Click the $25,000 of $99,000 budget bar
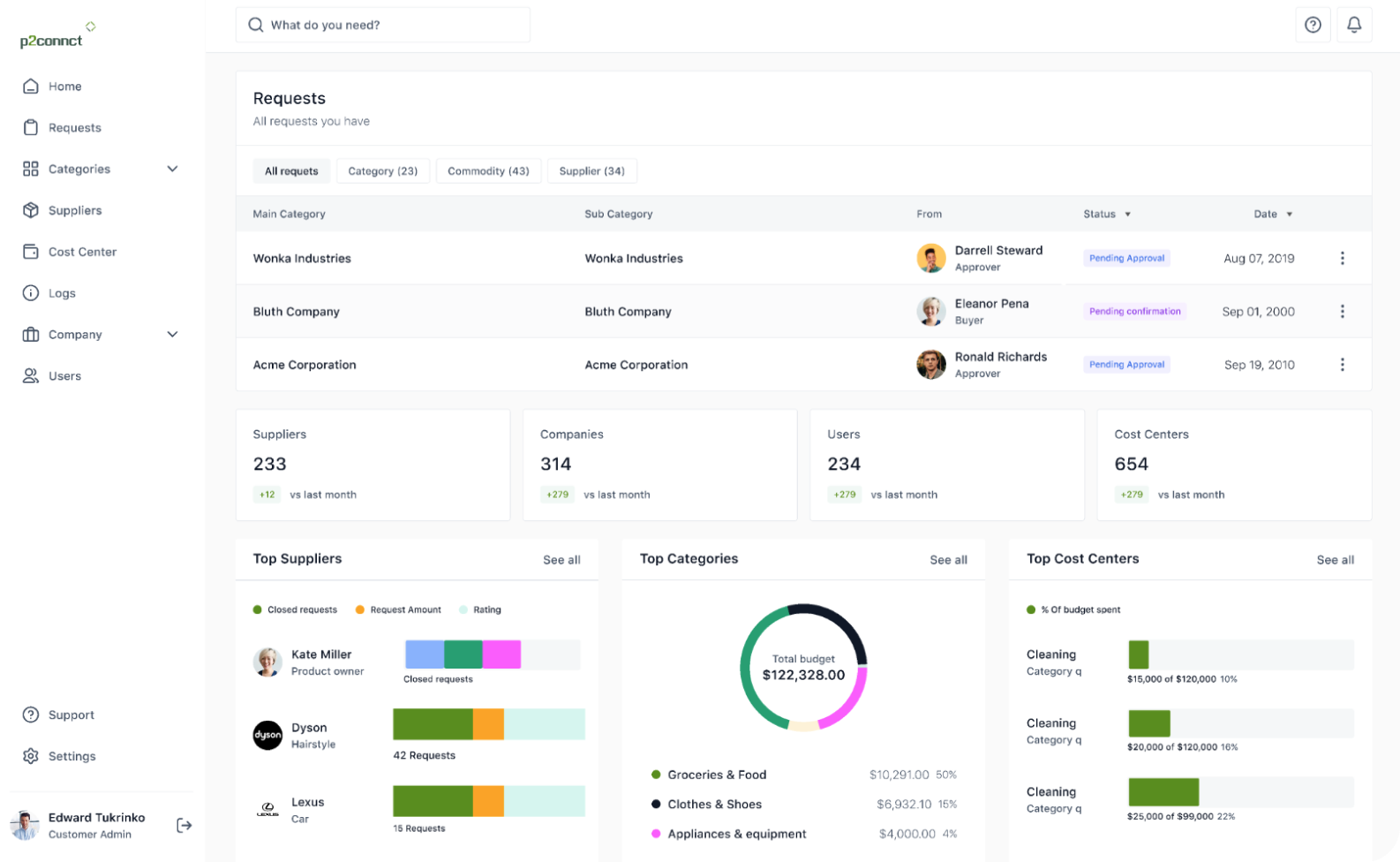Screen dimensions: 1400x862 [x=1241, y=792]
